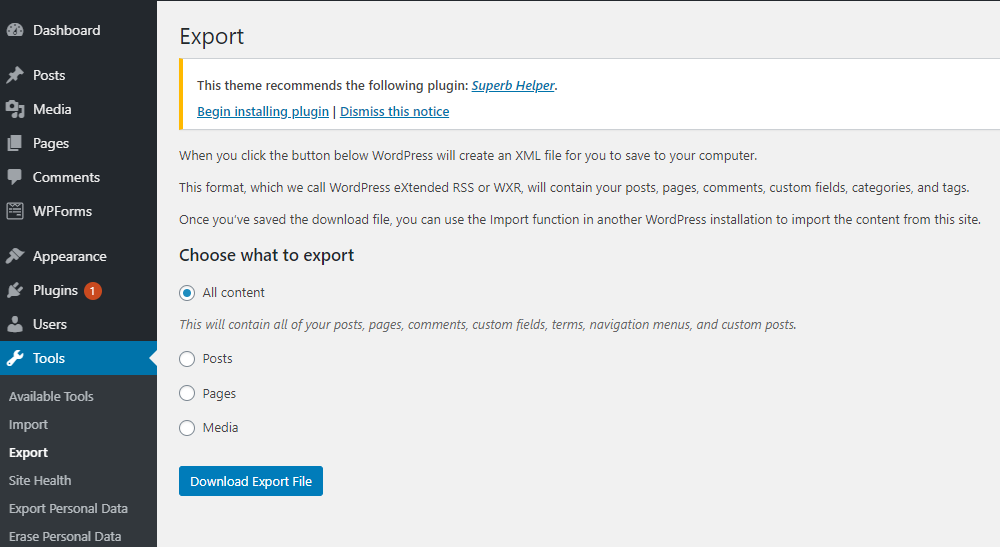This screenshot has width=1000, height=547.
Task: Click the Comments speech bubble icon
Action: click(15, 177)
